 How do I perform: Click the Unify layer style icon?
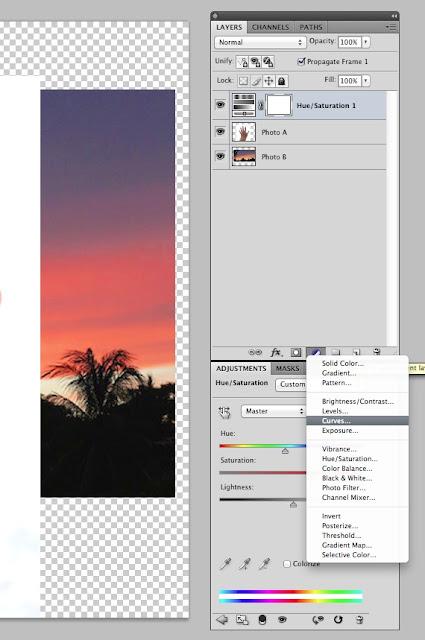click(x=268, y=62)
